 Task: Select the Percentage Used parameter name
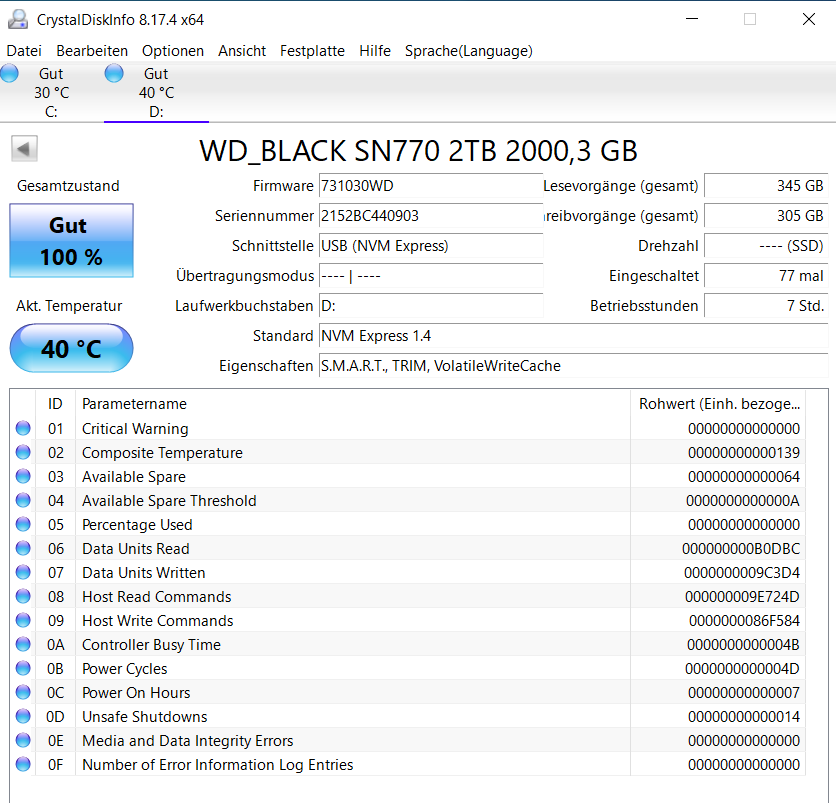(137, 525)
